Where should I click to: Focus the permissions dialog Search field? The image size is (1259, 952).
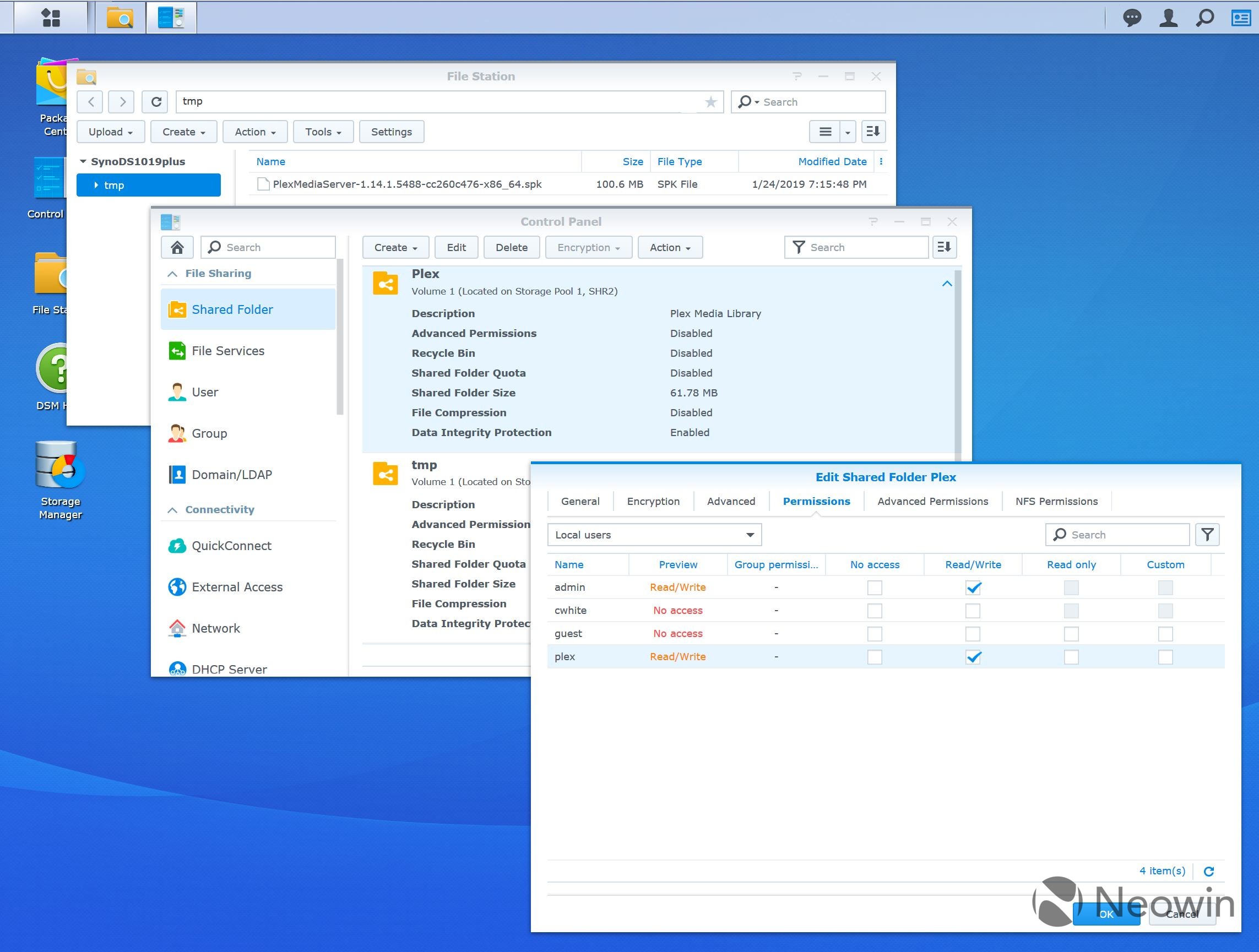(1117, 535)
